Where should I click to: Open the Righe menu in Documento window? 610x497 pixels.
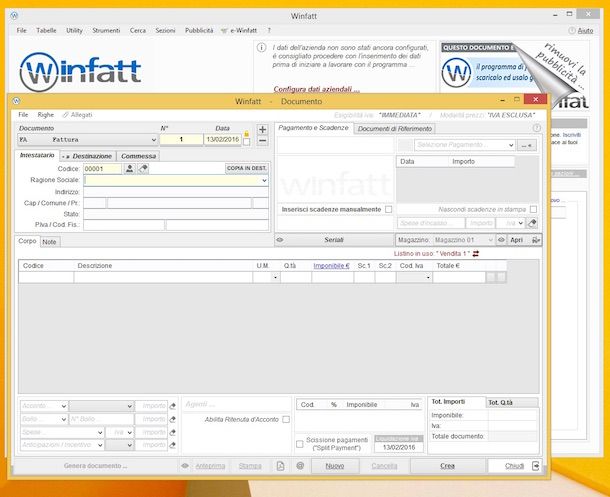click(46, 115)
